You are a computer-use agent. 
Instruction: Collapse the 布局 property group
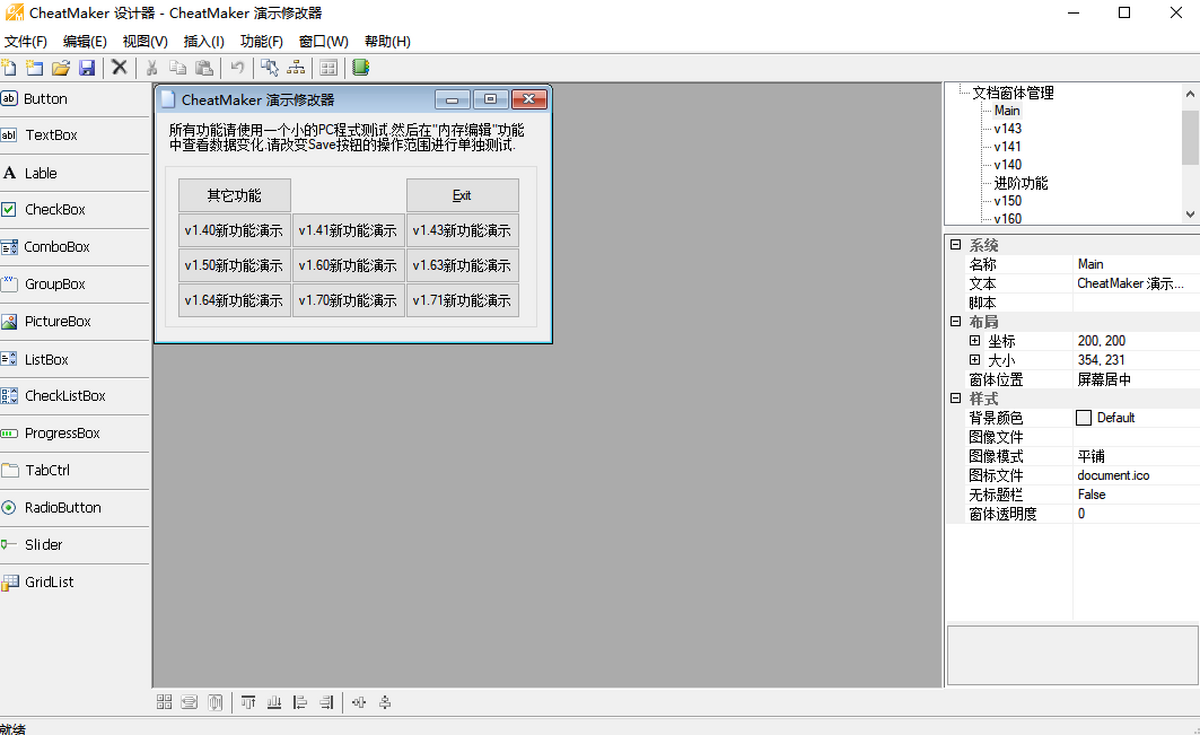956,322
